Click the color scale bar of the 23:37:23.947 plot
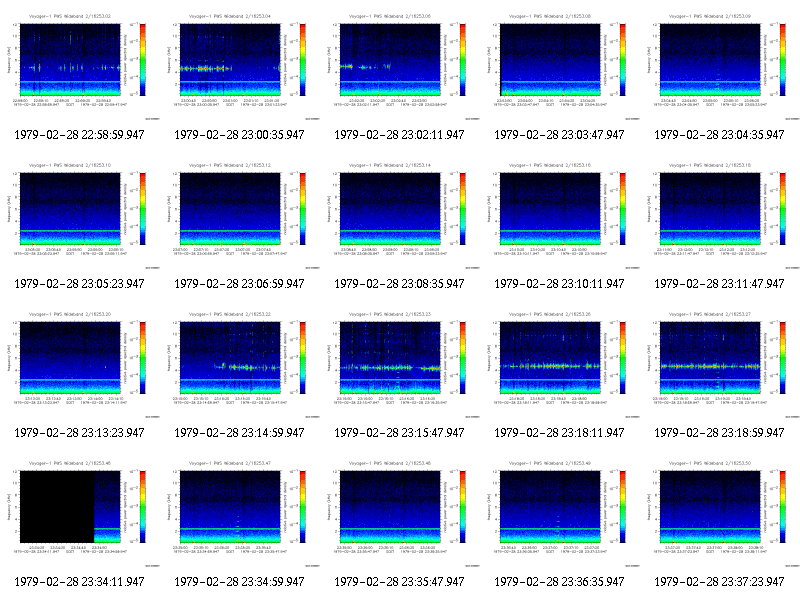 click(x=783, y=507)
